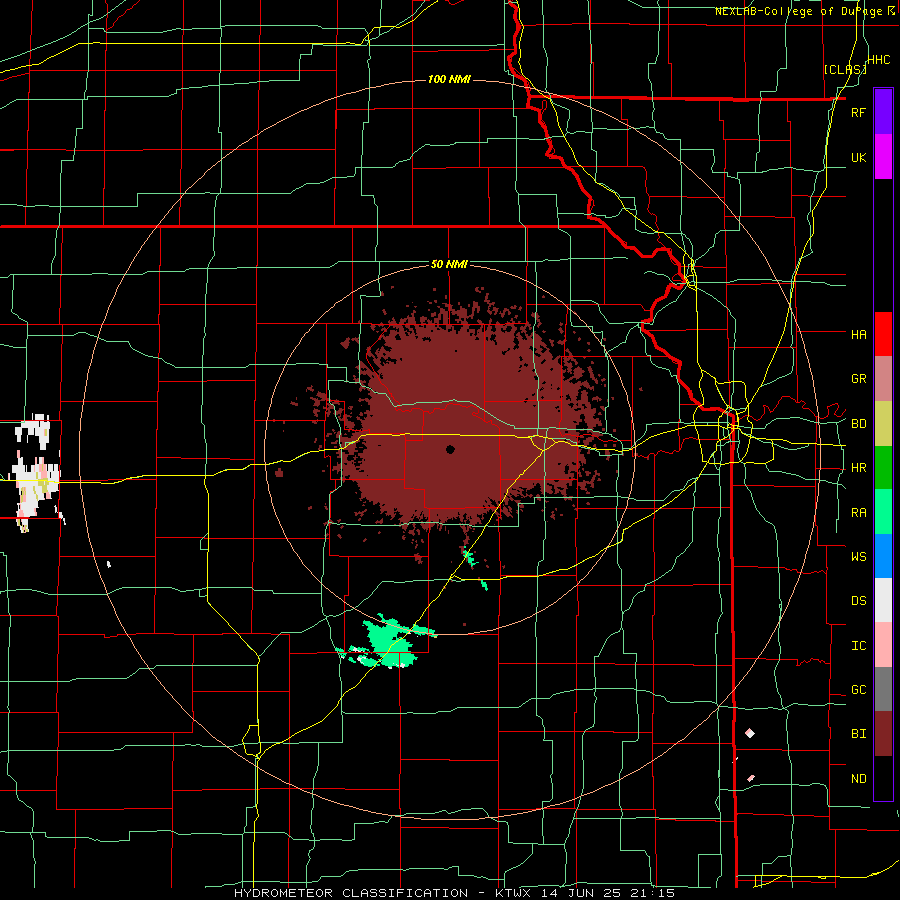Click the 100 NMI range ring label
This screenshot has width=900, height=900.
(x=449, y=79)
